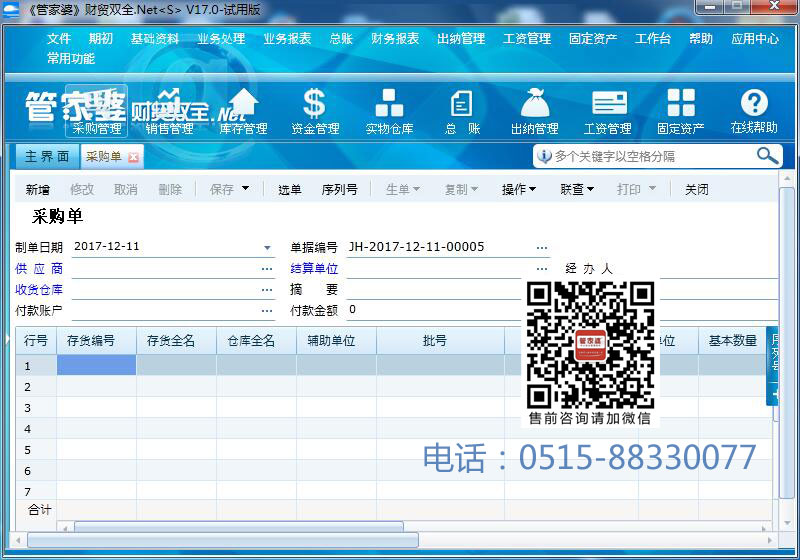Select the 存货编号 cell in row 1
The width and height of the screenshot is (800, 560).
[96, 365]
